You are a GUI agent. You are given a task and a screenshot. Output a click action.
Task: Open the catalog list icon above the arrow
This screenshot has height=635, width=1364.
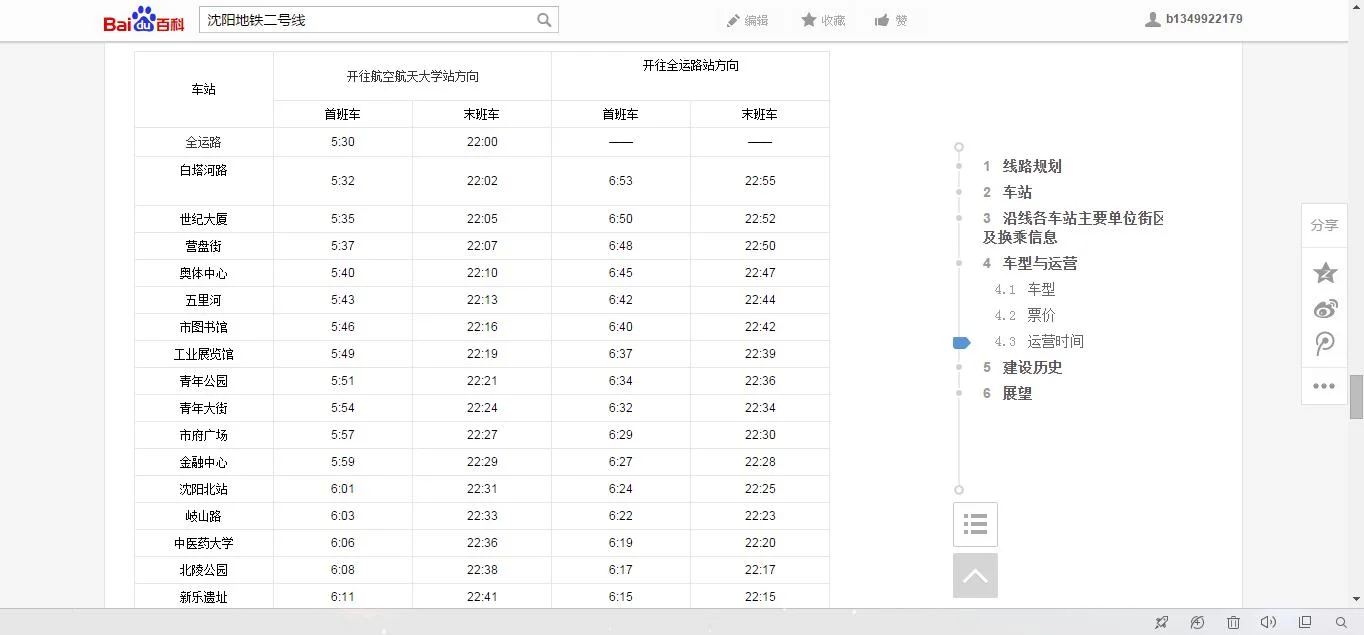(x=974, y=524)
